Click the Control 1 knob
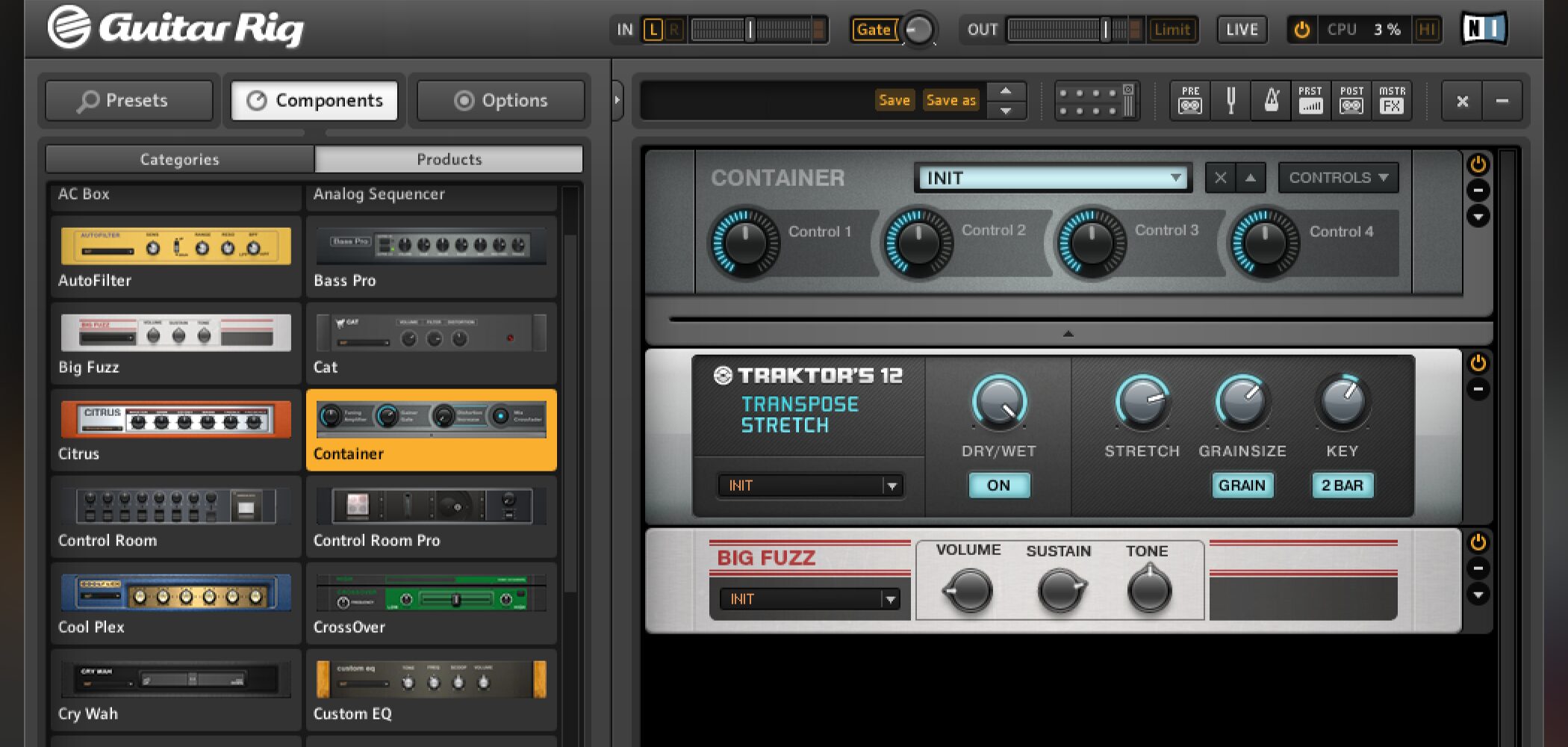The height and width of the screenshot is (747, 1568). coord(744,243)
